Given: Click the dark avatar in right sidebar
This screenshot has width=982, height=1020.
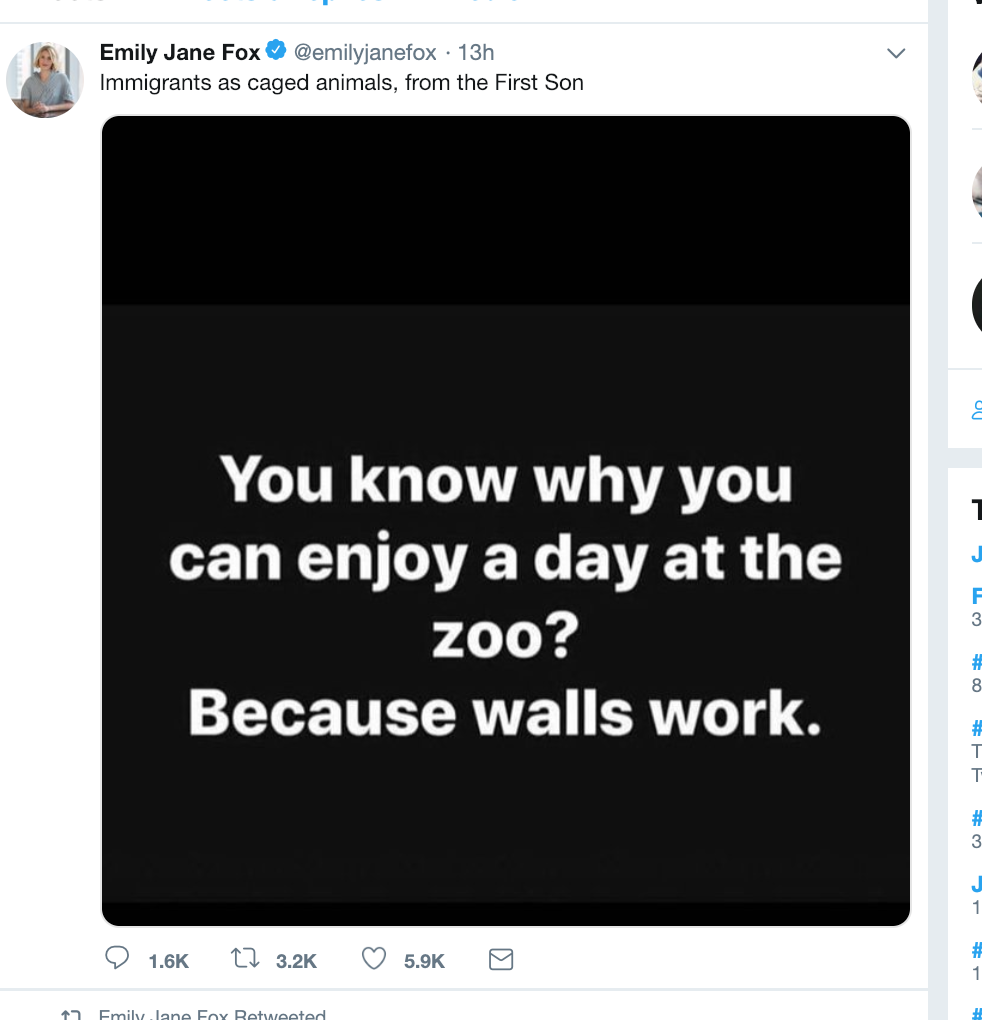Looking at the screenshot, I should point(976,305).
